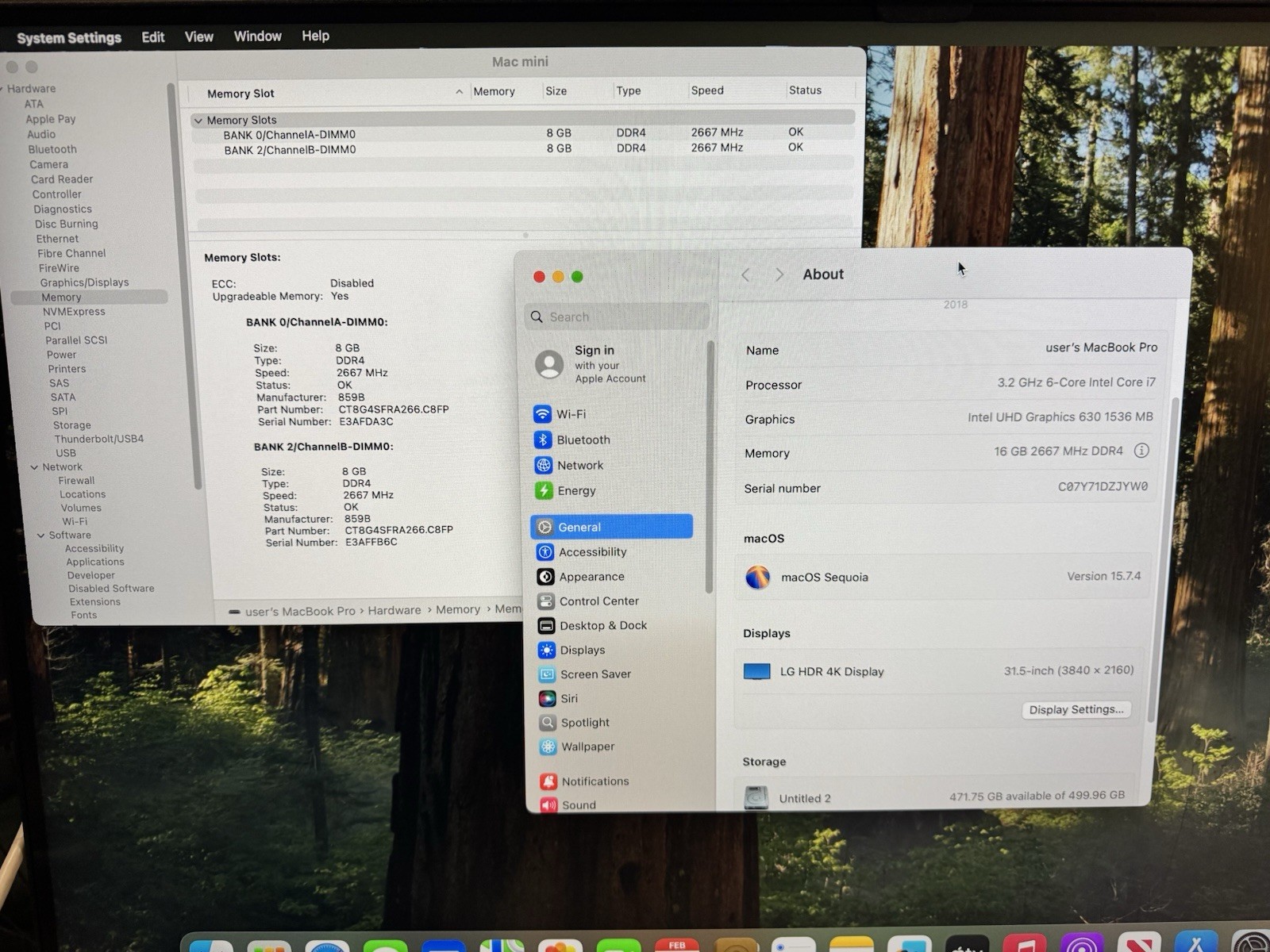Open the Energy settings icon

coord(544,490)
